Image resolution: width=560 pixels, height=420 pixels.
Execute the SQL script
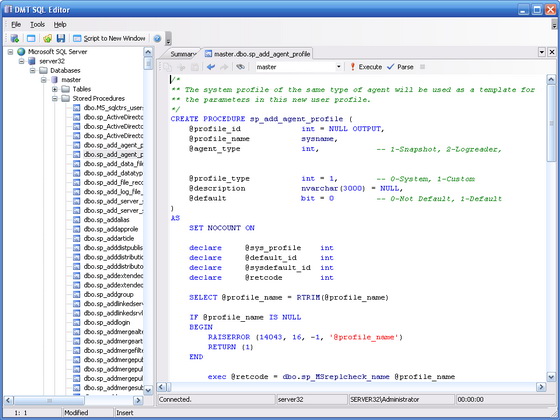pos(366,67)
